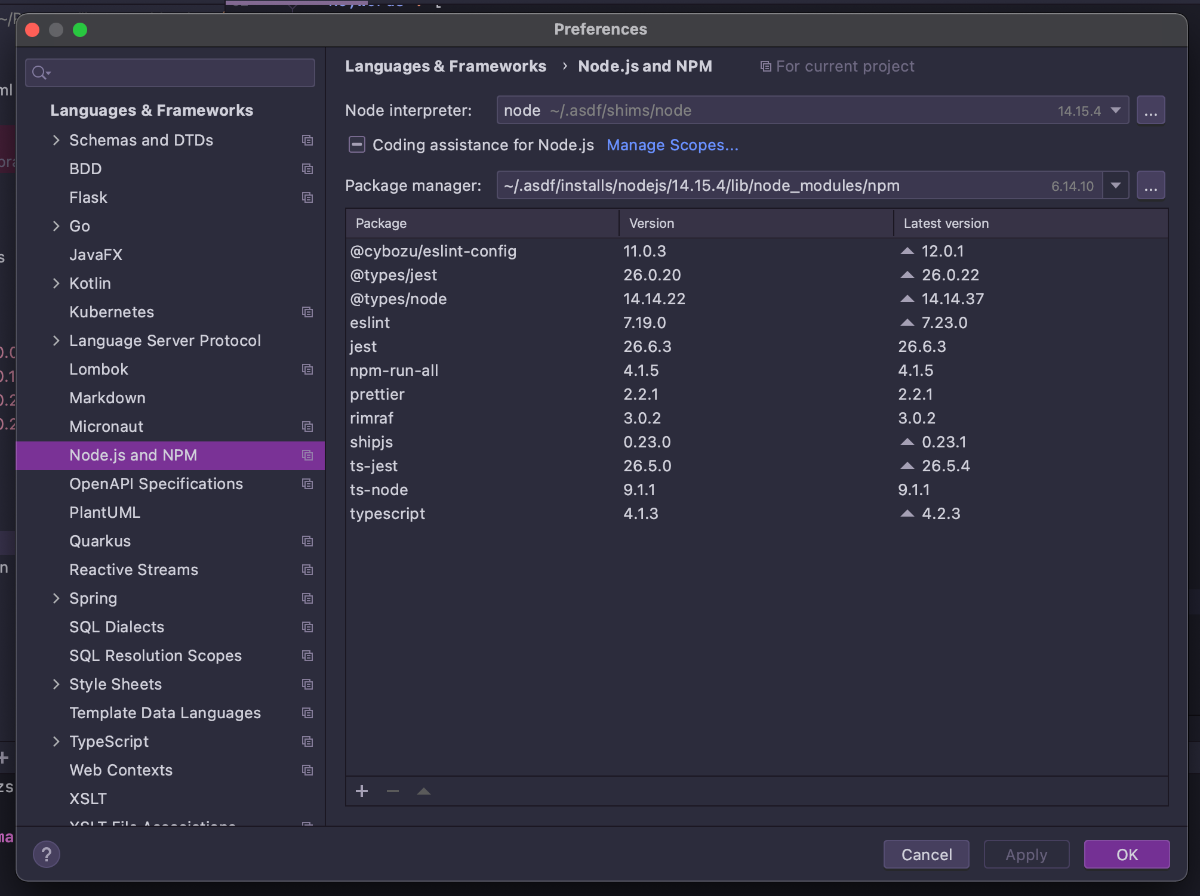Click the Manage Scopes link
Image resolution: width=1200 pixels, height=896 pixels.
click(x=673, y=145)
